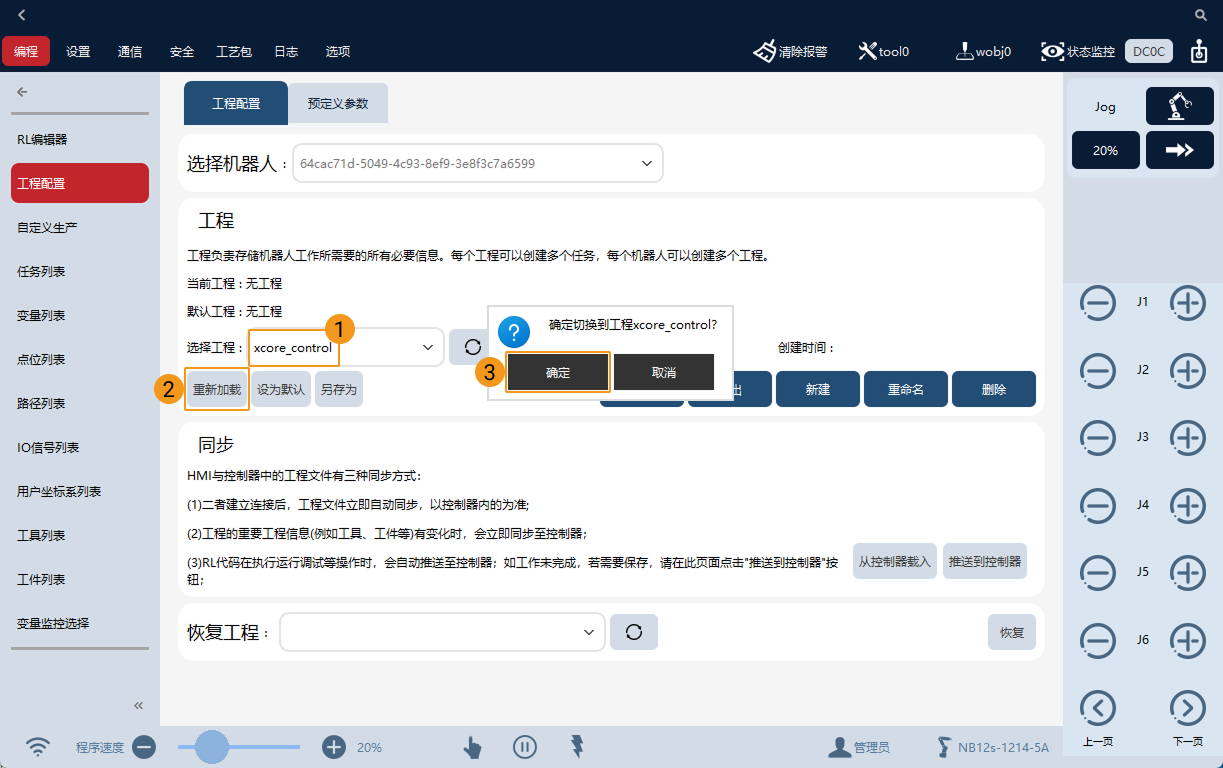This screenshot has height=768, width=1223.
Task: Open the tool0 tool selector
Action: click(x=884, y=51)
